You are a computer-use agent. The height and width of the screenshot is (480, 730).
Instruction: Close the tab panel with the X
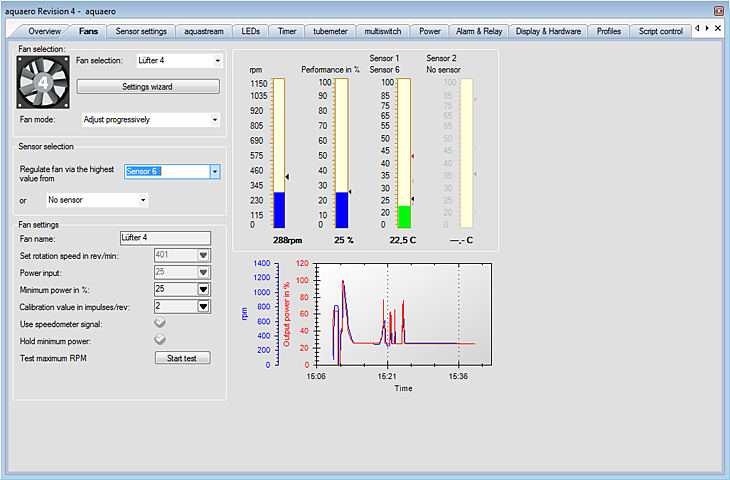tap(717, 29)
